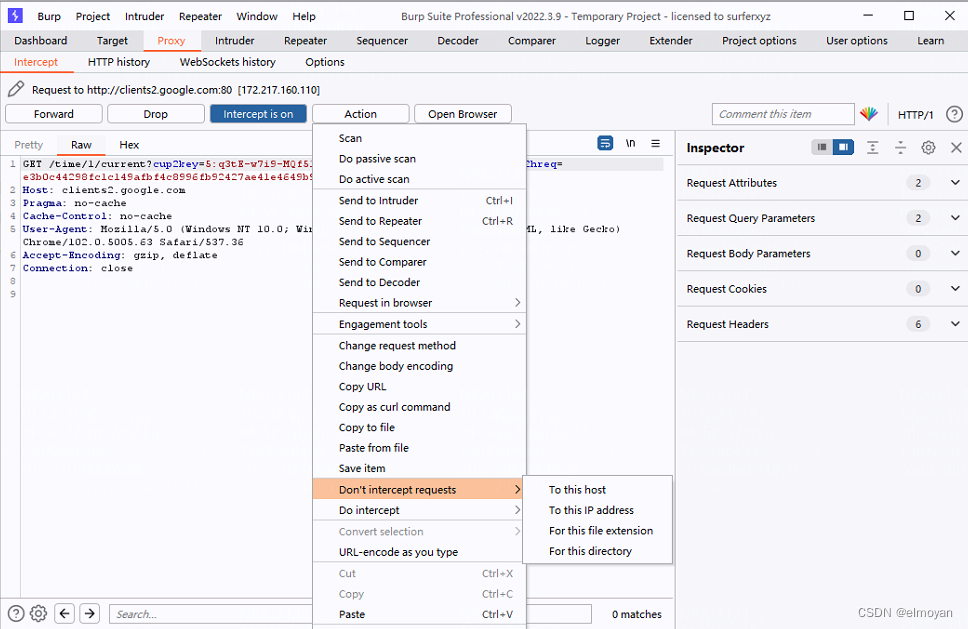This screenshot has width=968, height=629.
Task: Open proxy settings gear at the bottom left
Action: click(x=38, y=613)
